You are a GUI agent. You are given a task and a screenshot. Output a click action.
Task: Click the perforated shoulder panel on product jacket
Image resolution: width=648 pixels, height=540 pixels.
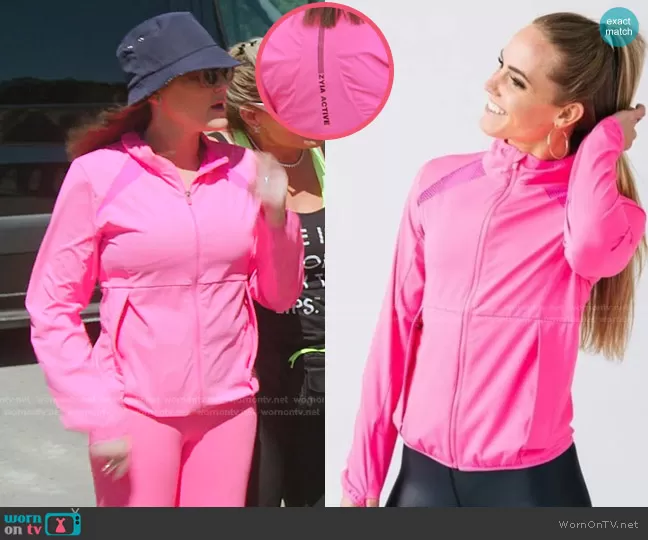450,178
